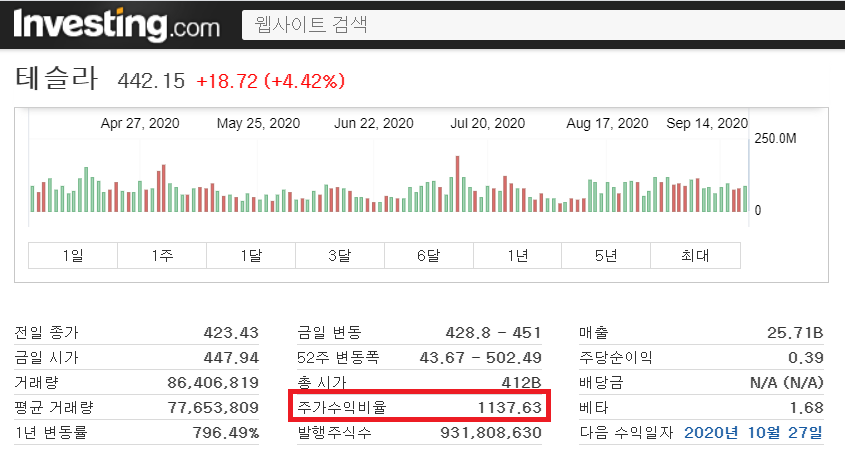Click the 평균 거래량 label
The height and width of the screenshot is (466, 845).
tap(54, 407)
